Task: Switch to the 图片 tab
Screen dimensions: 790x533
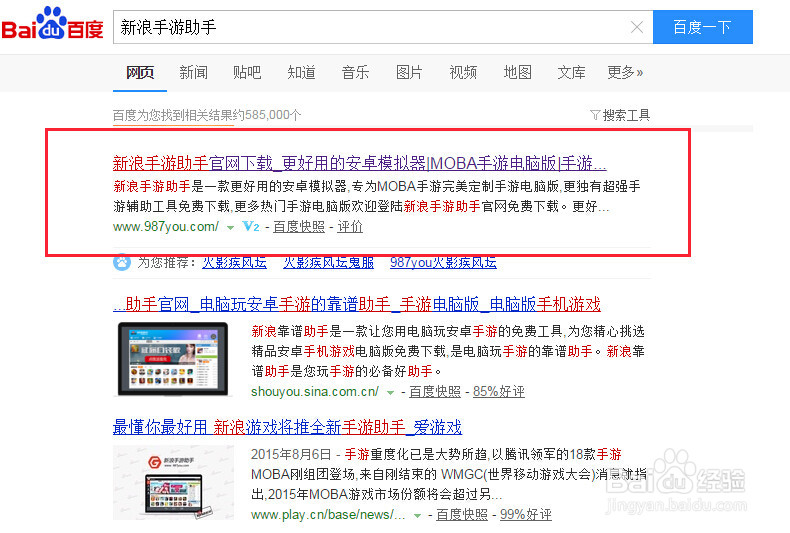Action: [x=409, y=73]
